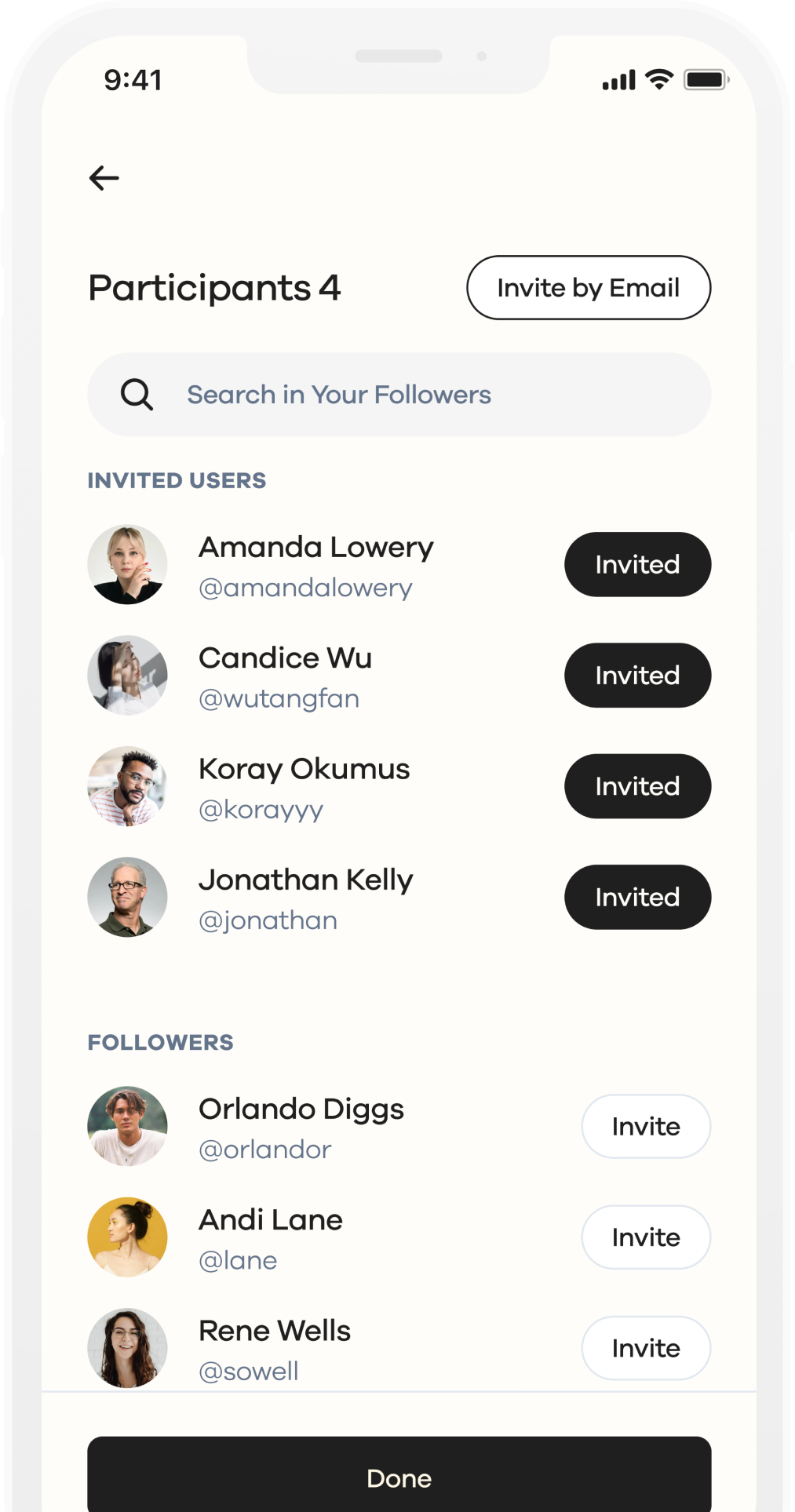Tap the battery status icon

(706, 79)
